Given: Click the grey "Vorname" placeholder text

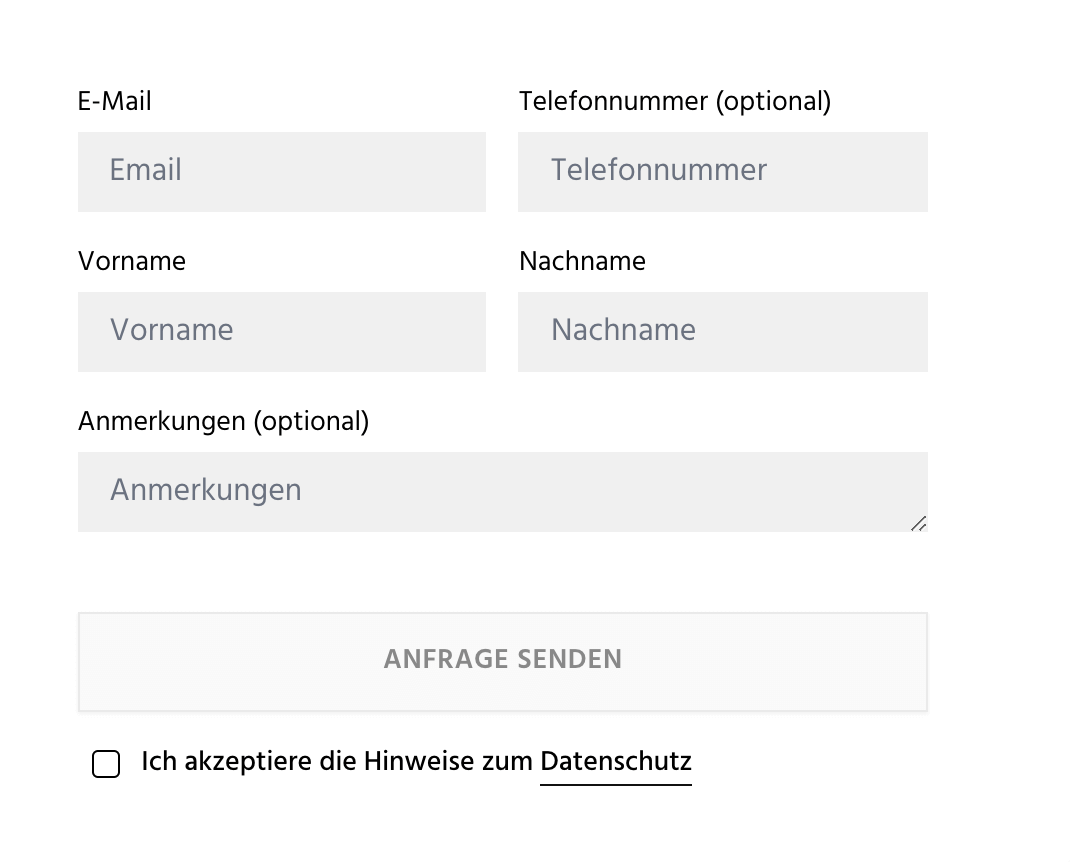Looking at the screenshot, I should (172, 330).
